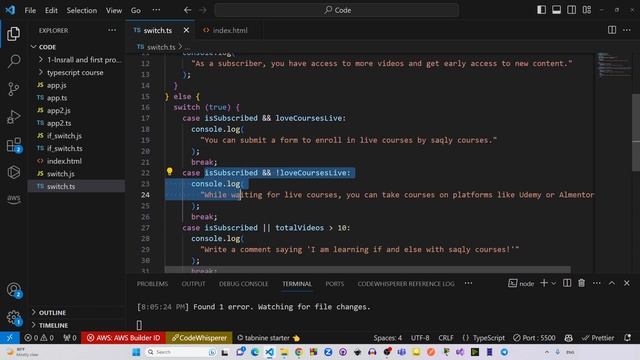Open Explorer views and more actions
This screenshot has height=360, width=640.
[112, 30]
